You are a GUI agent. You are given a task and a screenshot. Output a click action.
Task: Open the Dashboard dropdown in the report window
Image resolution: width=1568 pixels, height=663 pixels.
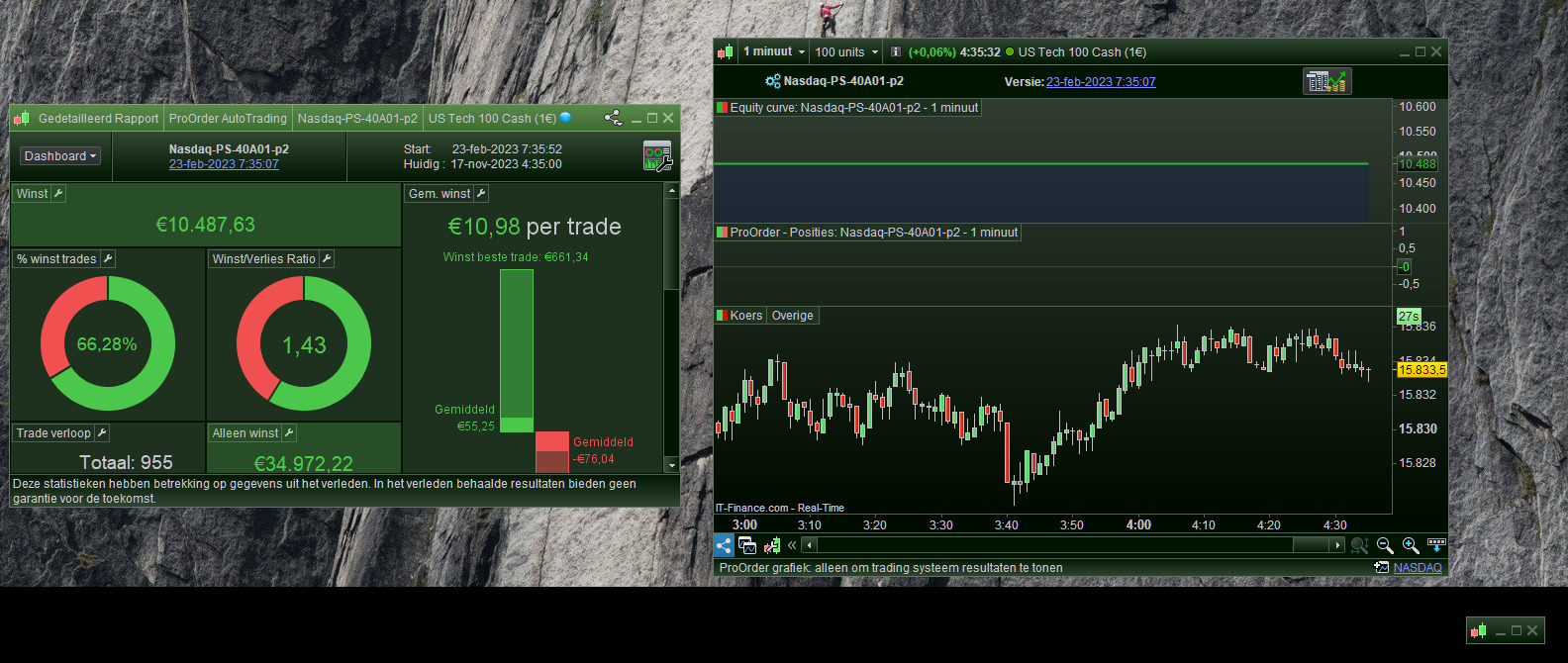[60, 156]
